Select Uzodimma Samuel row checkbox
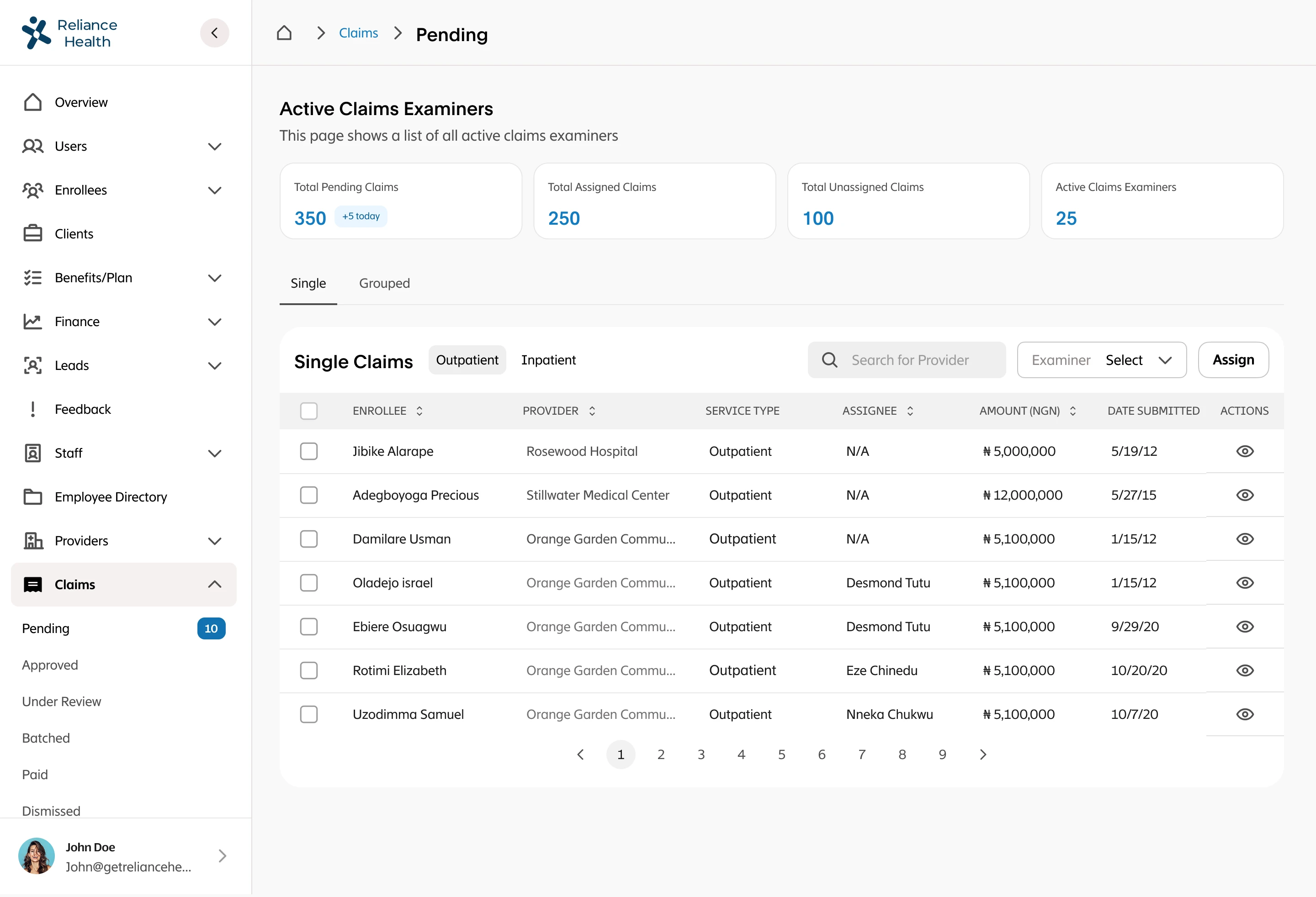This screenshot has width=1316, height=897. [308, 714]
